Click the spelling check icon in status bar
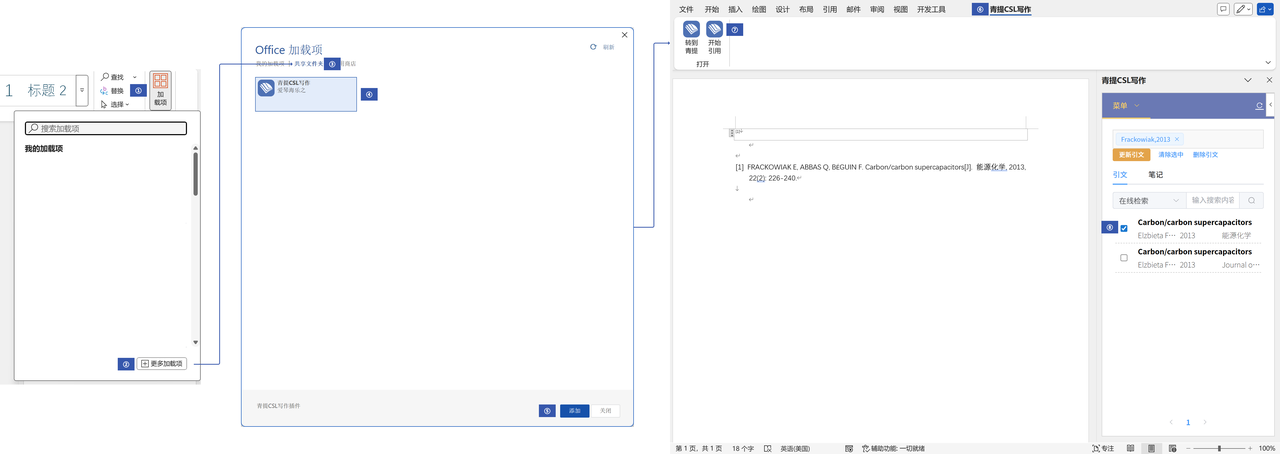The height and width of the screenshot is (454, 1280). point(767,448)
